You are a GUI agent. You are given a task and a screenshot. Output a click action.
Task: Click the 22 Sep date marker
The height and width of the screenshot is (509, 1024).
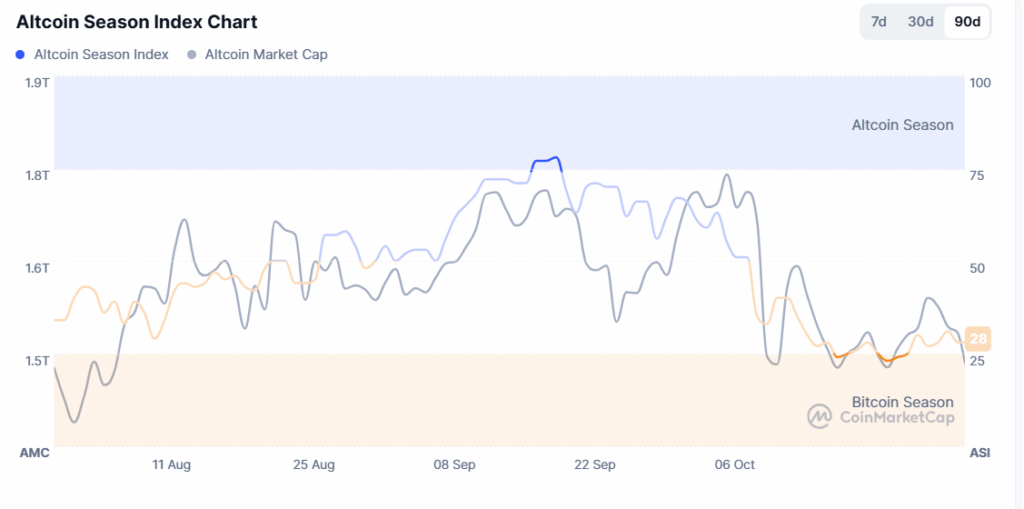pyautogui.click(x=595, y=464)
